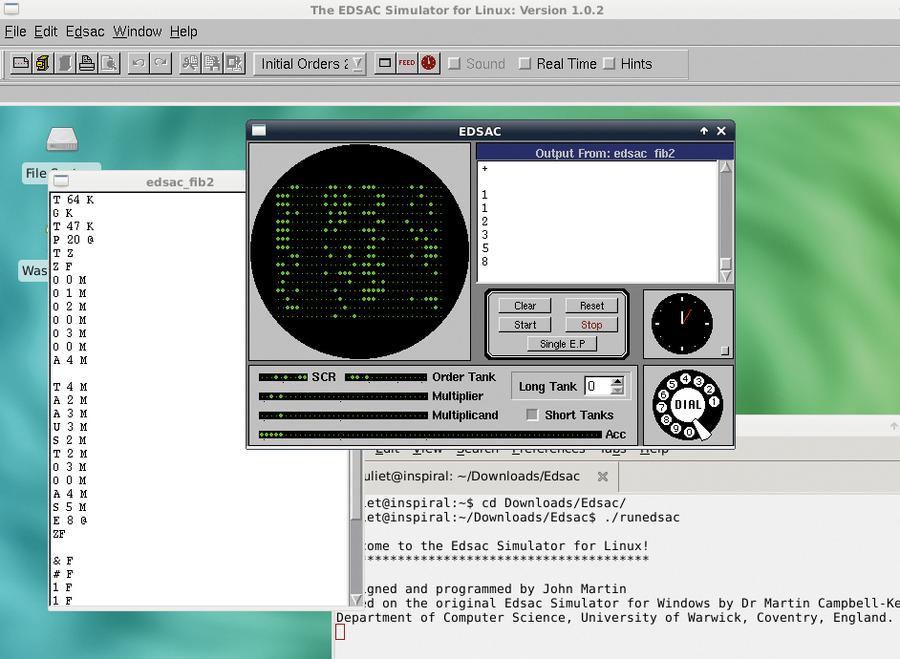Click the ./runedsac command in terminal

pyautogui.click(x=642, y=517)
